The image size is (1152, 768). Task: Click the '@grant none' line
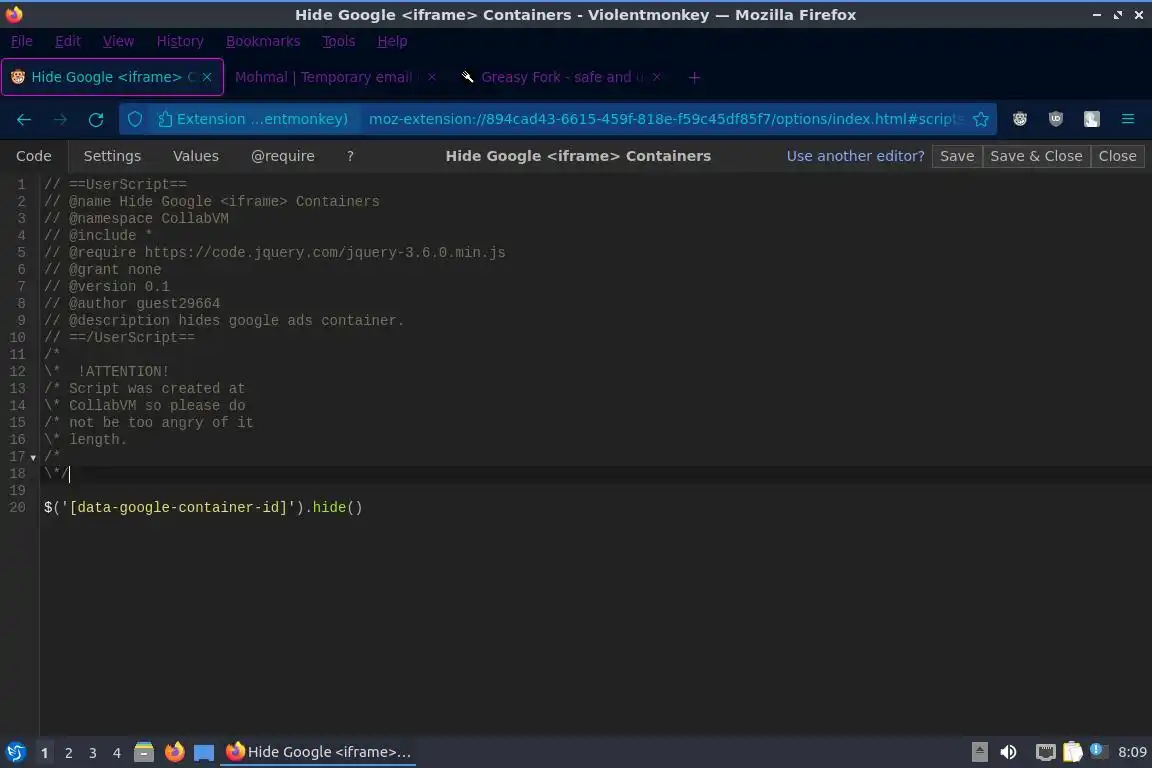(102, 270)
